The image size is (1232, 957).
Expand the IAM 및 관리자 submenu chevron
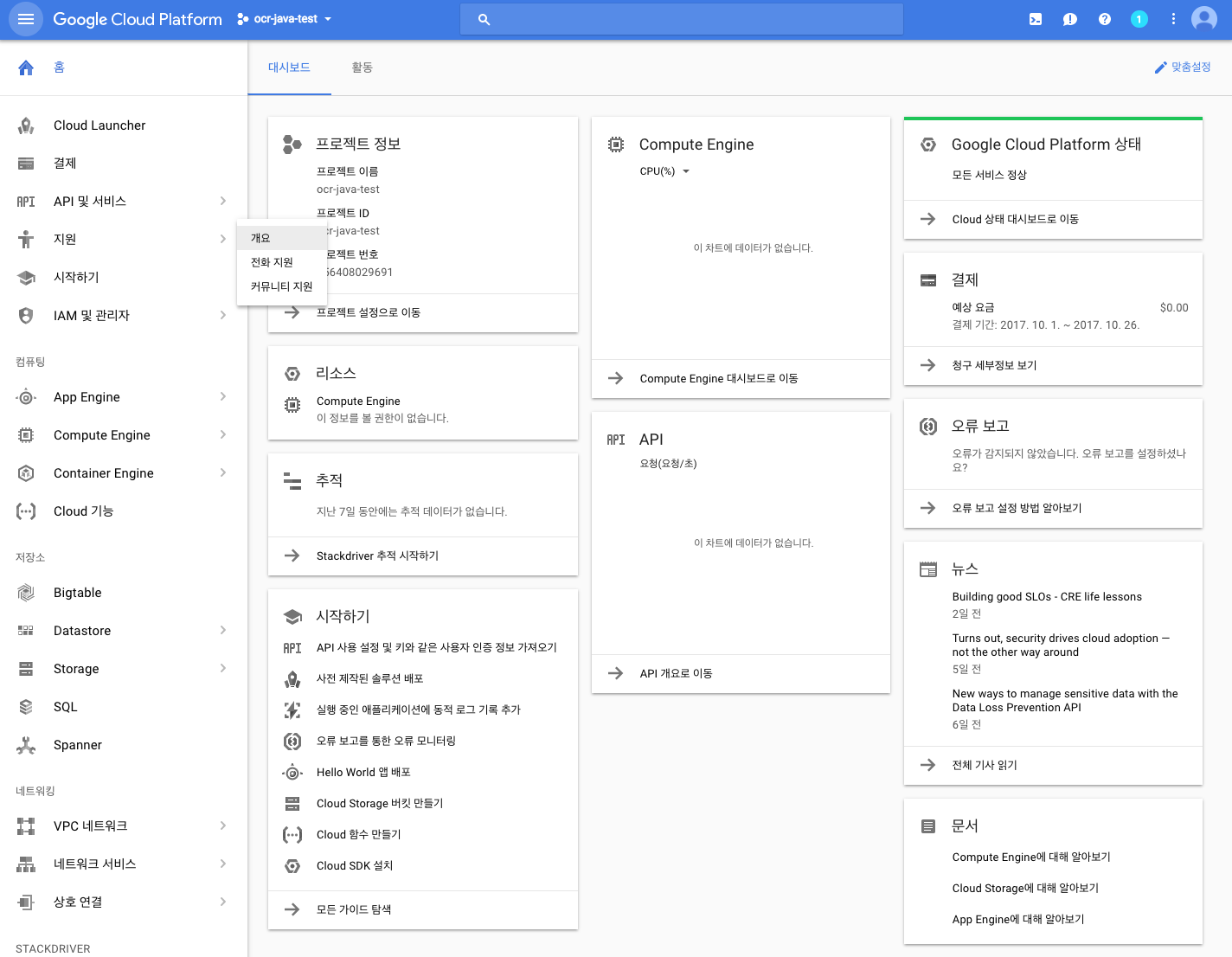point(223,315)
